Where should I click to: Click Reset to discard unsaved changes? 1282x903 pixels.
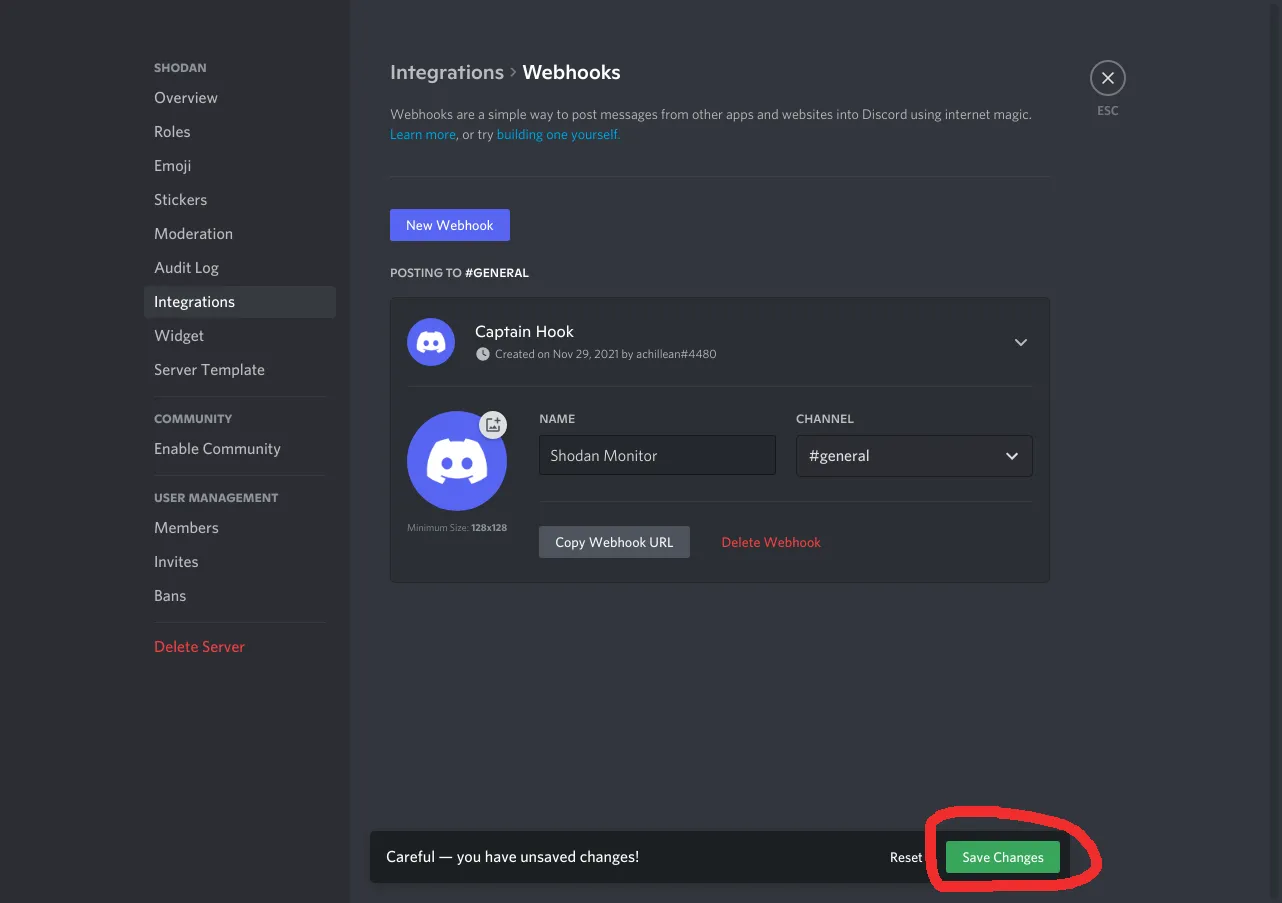(903, 857)
